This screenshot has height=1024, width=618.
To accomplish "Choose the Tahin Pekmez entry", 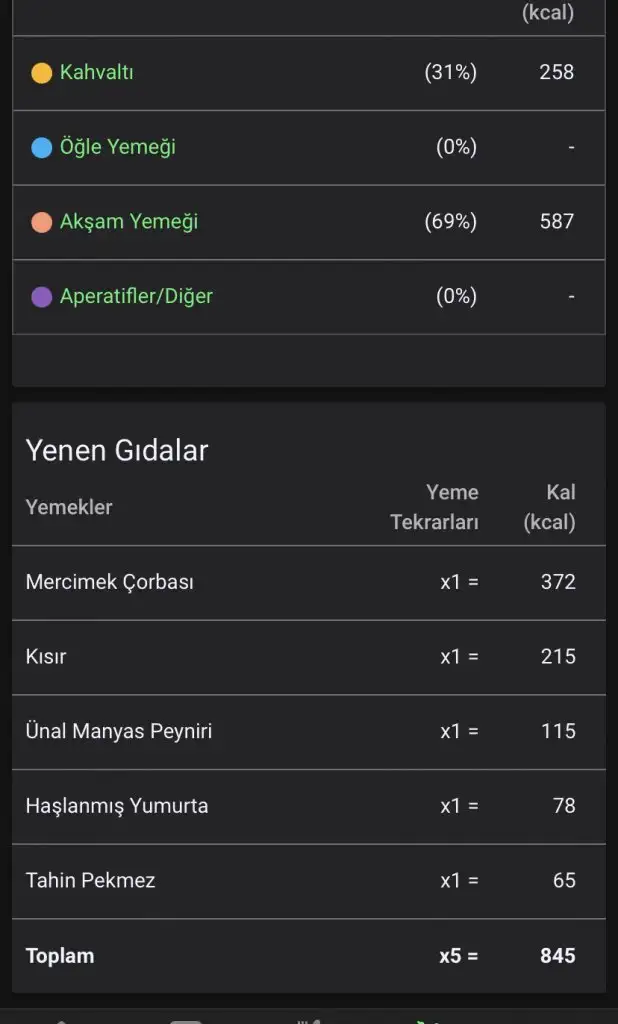I will coord(90,881).
